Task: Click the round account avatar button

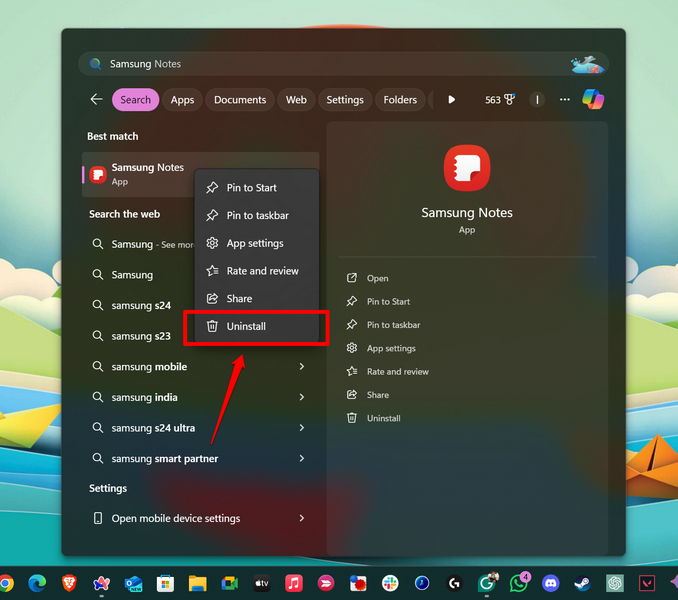Action: pos(537,100)
